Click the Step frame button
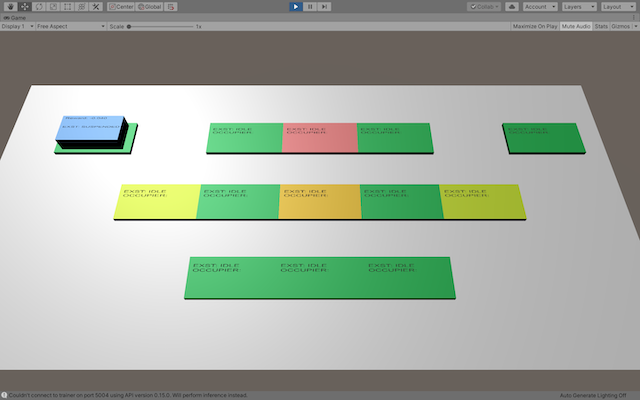The width and height of the screenshot is (640, 400). pos(325,6)
